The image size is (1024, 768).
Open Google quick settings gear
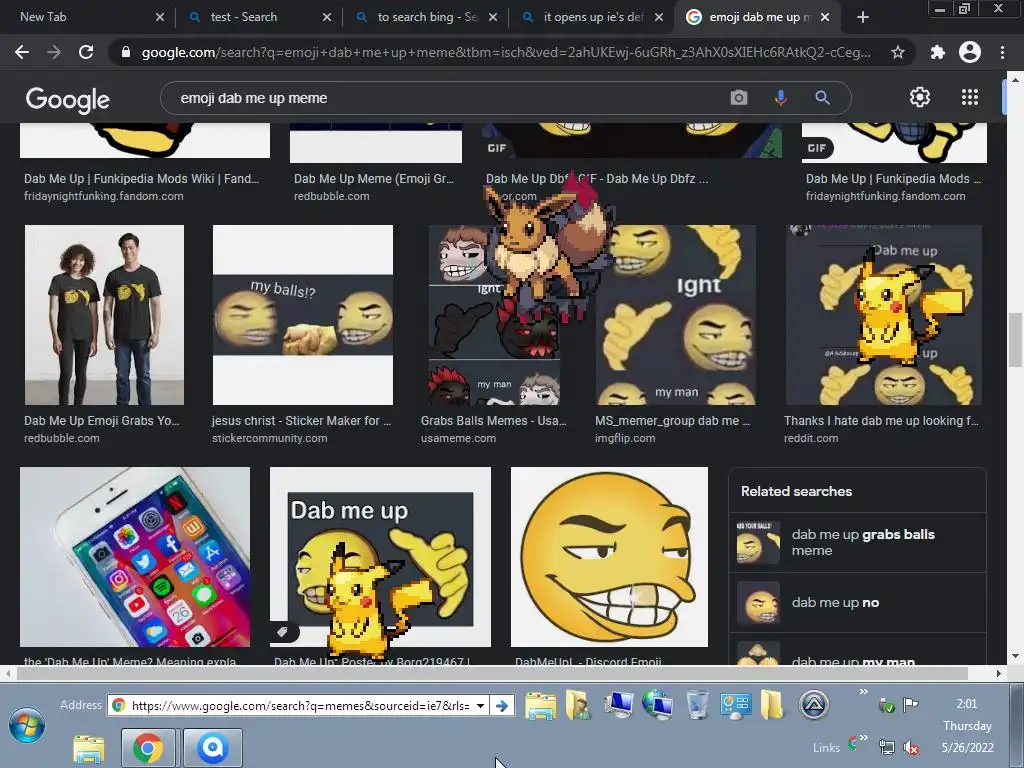pyautogui.click(x=920, y=97)
